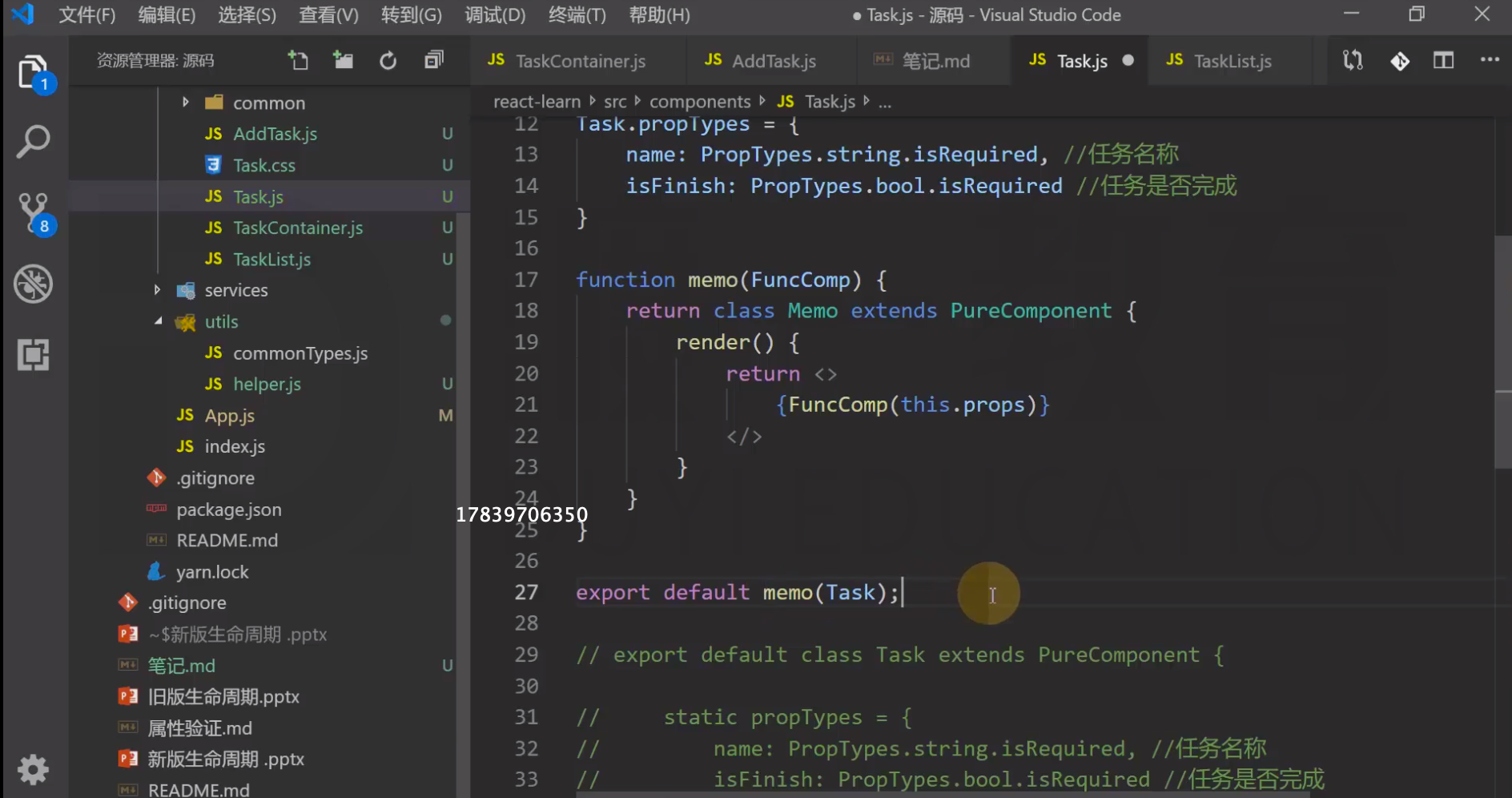Split the editor to the right
Image resolution: width=1512 pixels, height=798 pixels.
(1443, 60)
